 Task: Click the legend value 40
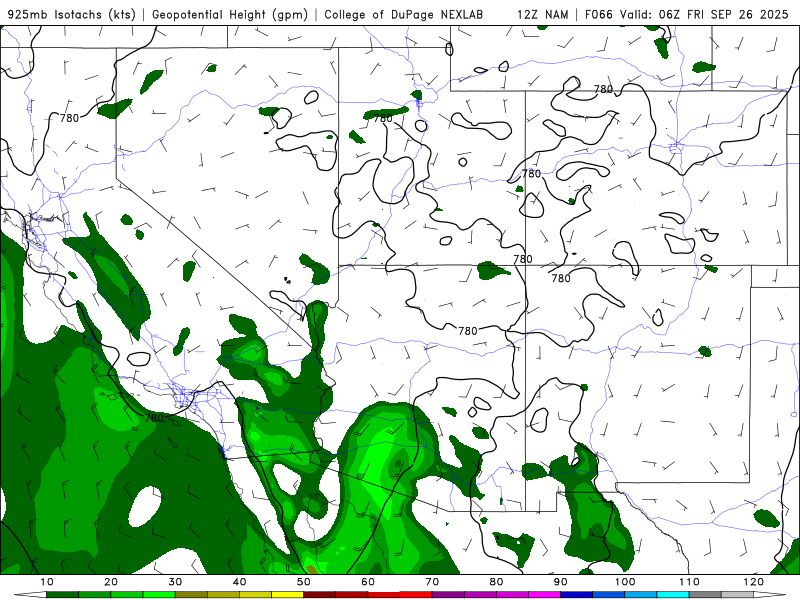[x=239, y=582]
